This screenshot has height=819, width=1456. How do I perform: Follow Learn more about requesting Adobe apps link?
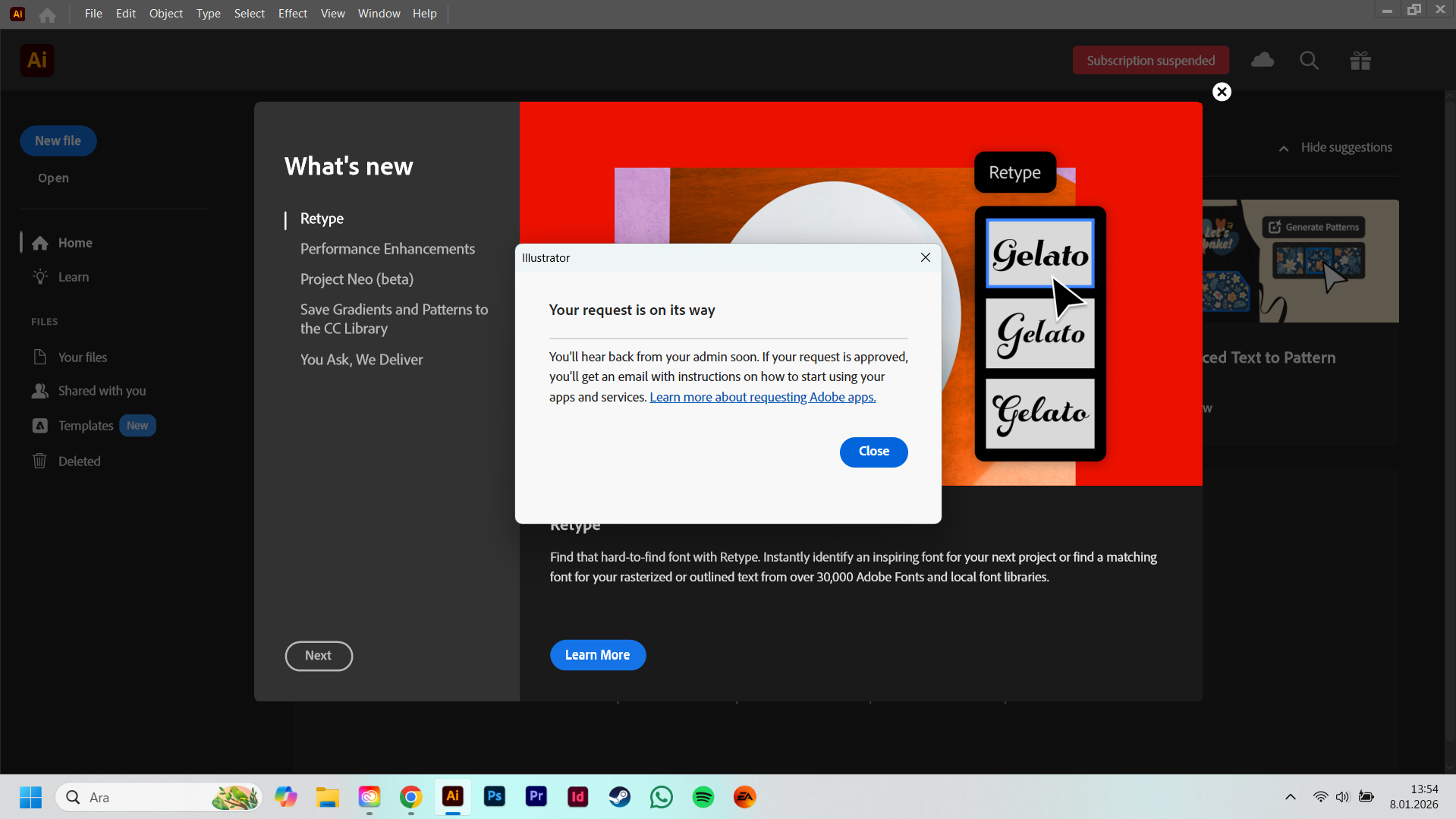[763, 397]
